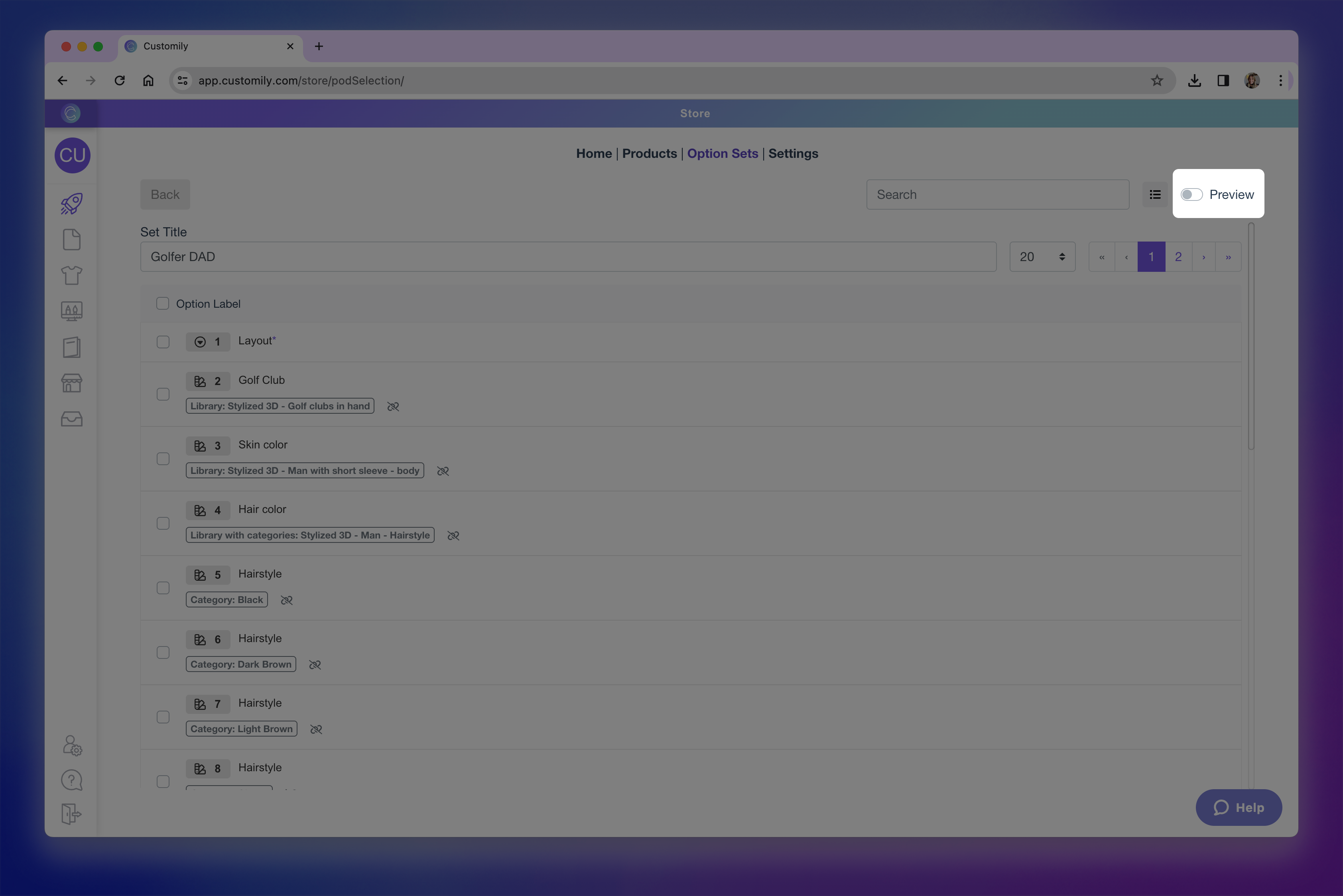Open the t-shirt products icon in sidebar
Viewport: 1343px width, 896px height.
71,275
